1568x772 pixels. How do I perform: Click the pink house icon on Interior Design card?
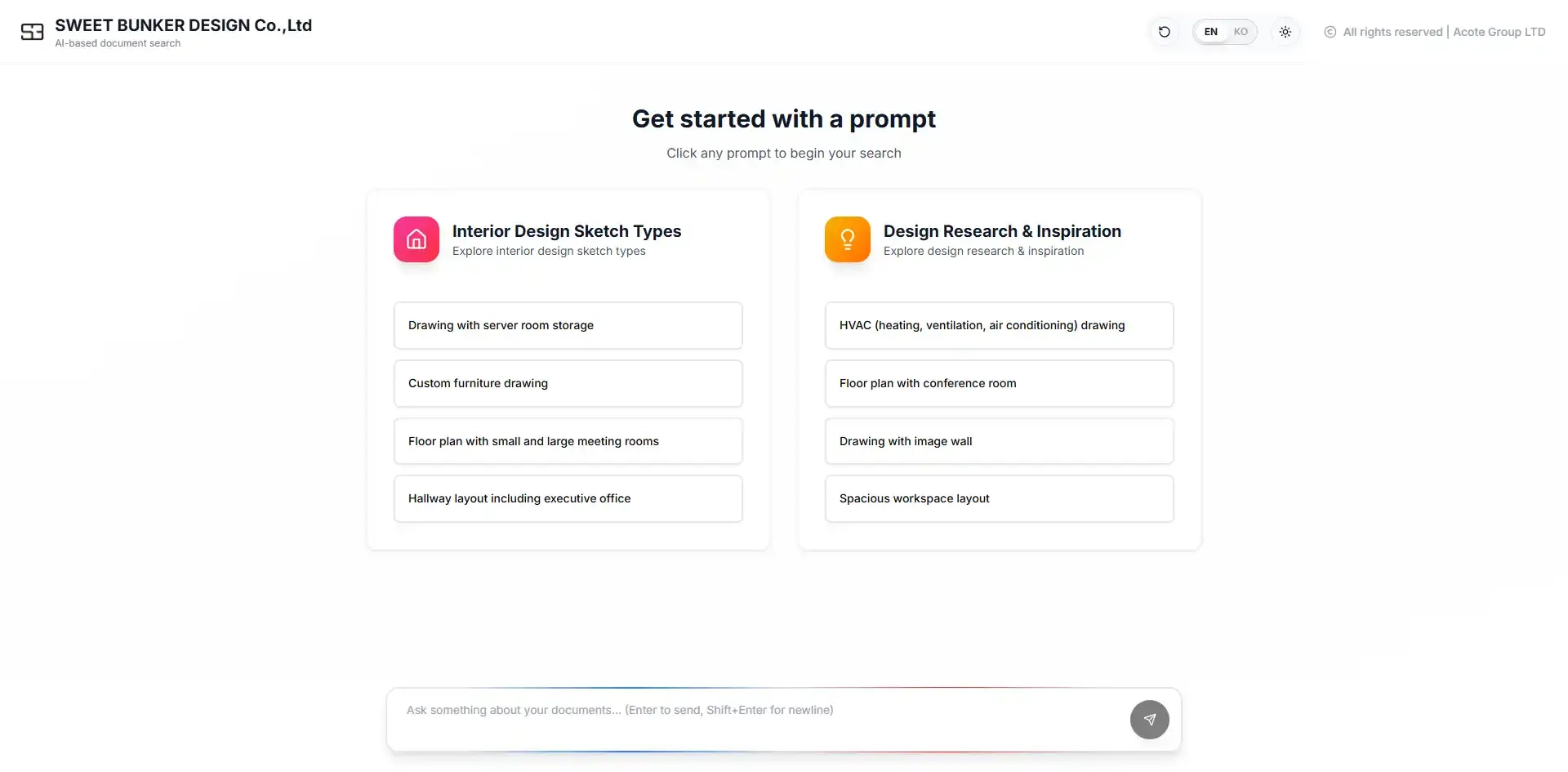(x=415, y=239)
